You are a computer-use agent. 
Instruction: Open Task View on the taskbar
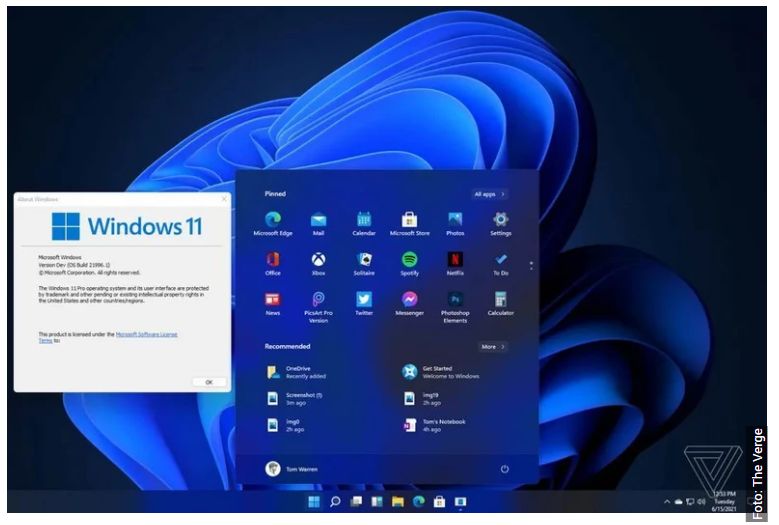[356, 502]
